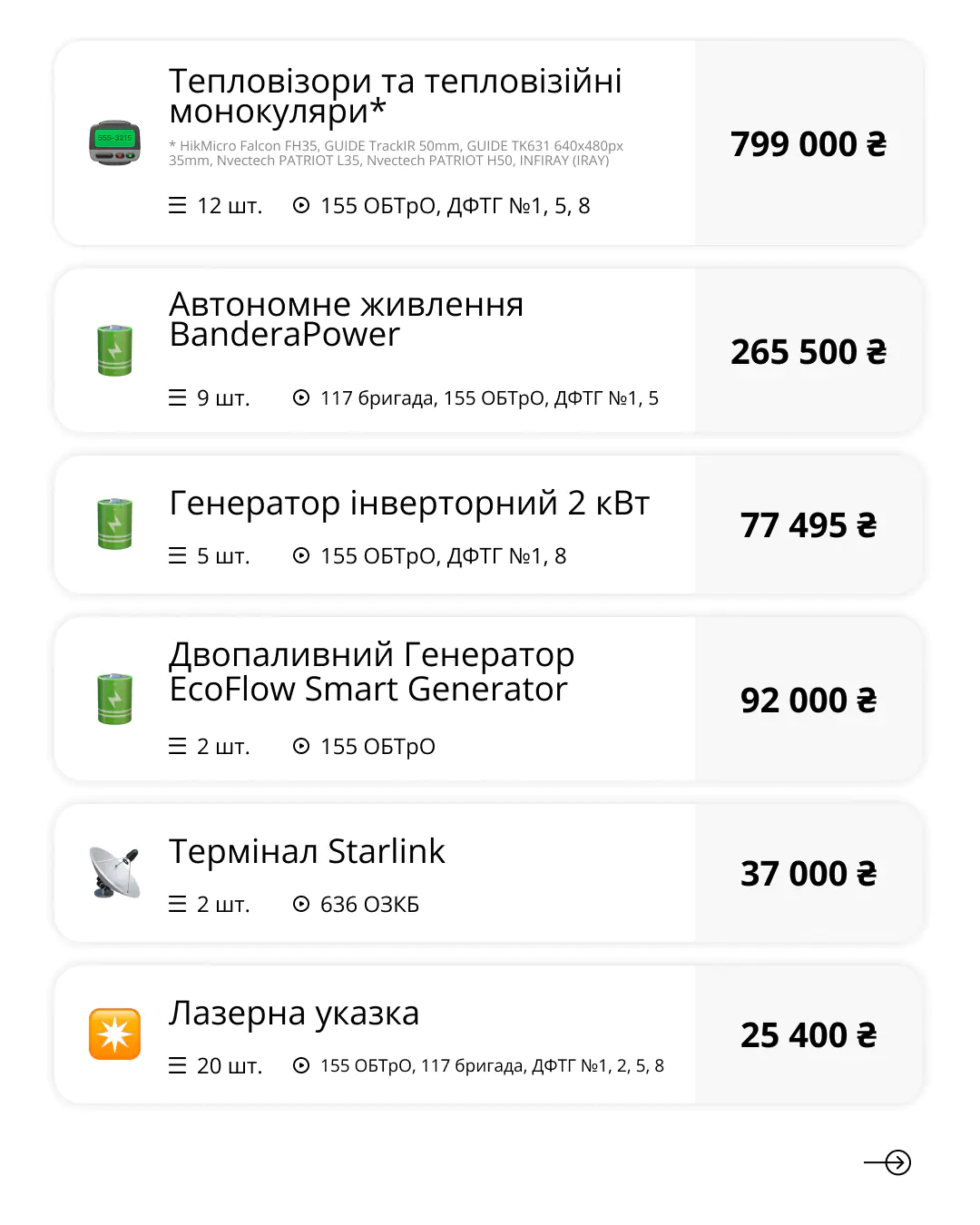Viewport: 980px width, 1225px height.
Task: Click the orange starburst icon beside Лазерна указка
Action: 114,1034
